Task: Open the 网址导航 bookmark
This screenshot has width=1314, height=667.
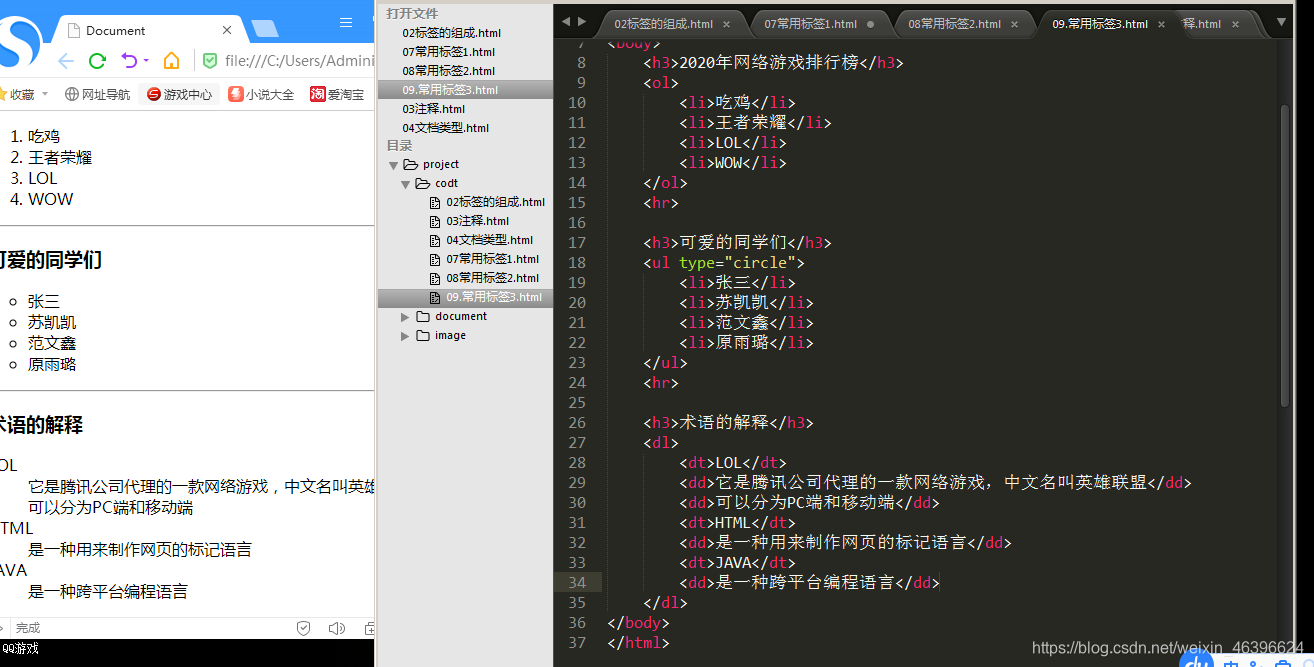Action: (x=97, y=94)
